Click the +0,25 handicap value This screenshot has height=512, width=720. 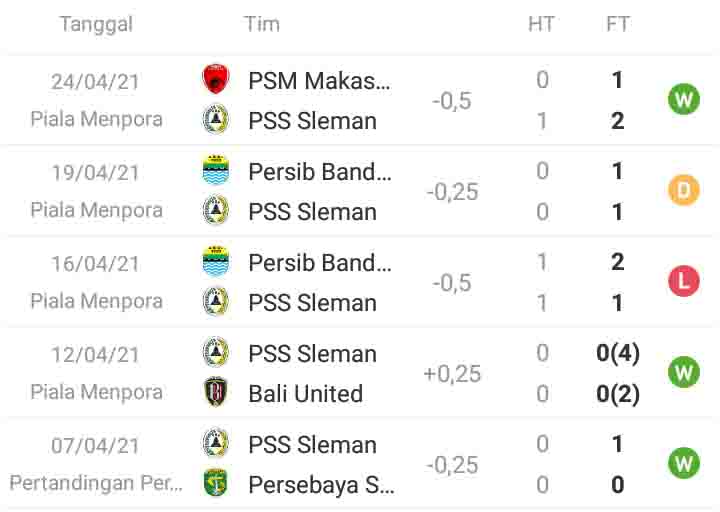452,373
